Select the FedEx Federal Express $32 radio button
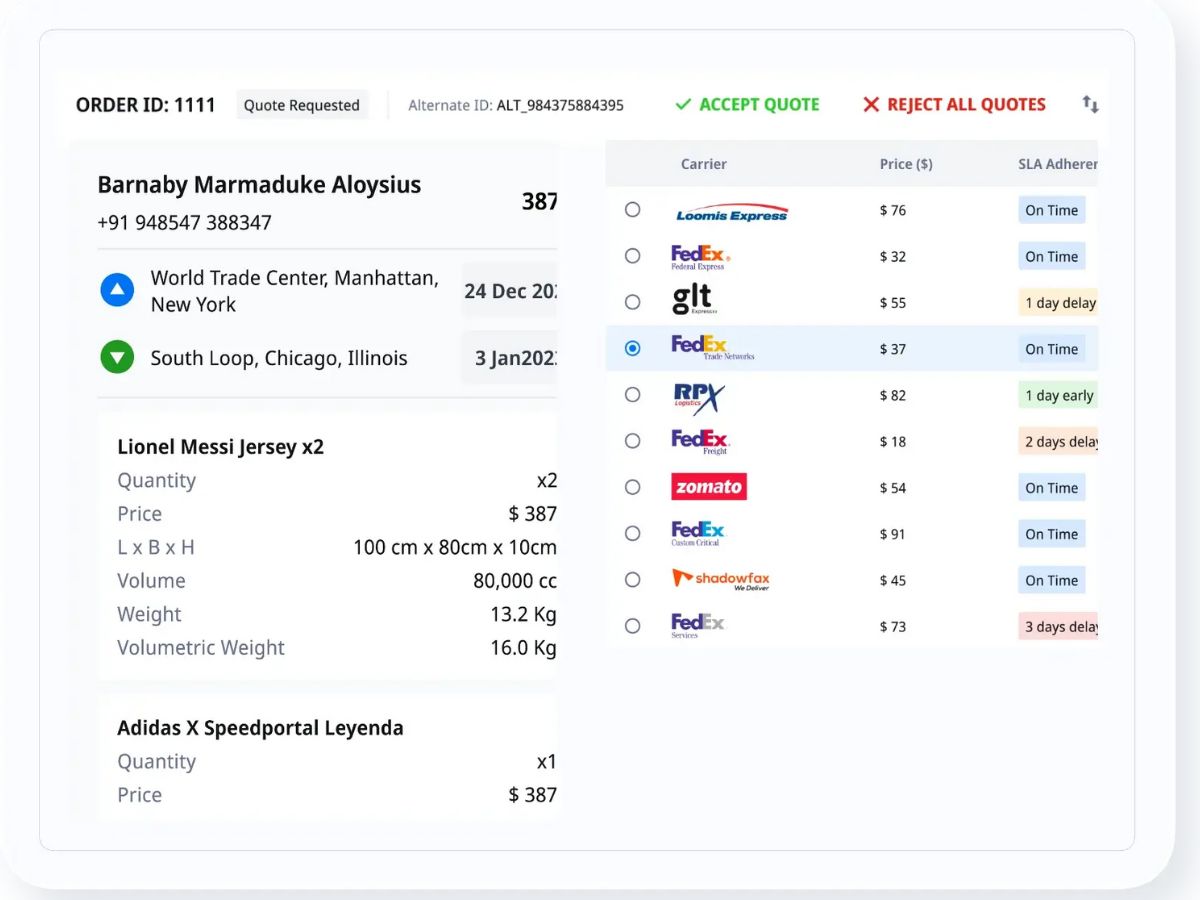 tap(633, 256)
